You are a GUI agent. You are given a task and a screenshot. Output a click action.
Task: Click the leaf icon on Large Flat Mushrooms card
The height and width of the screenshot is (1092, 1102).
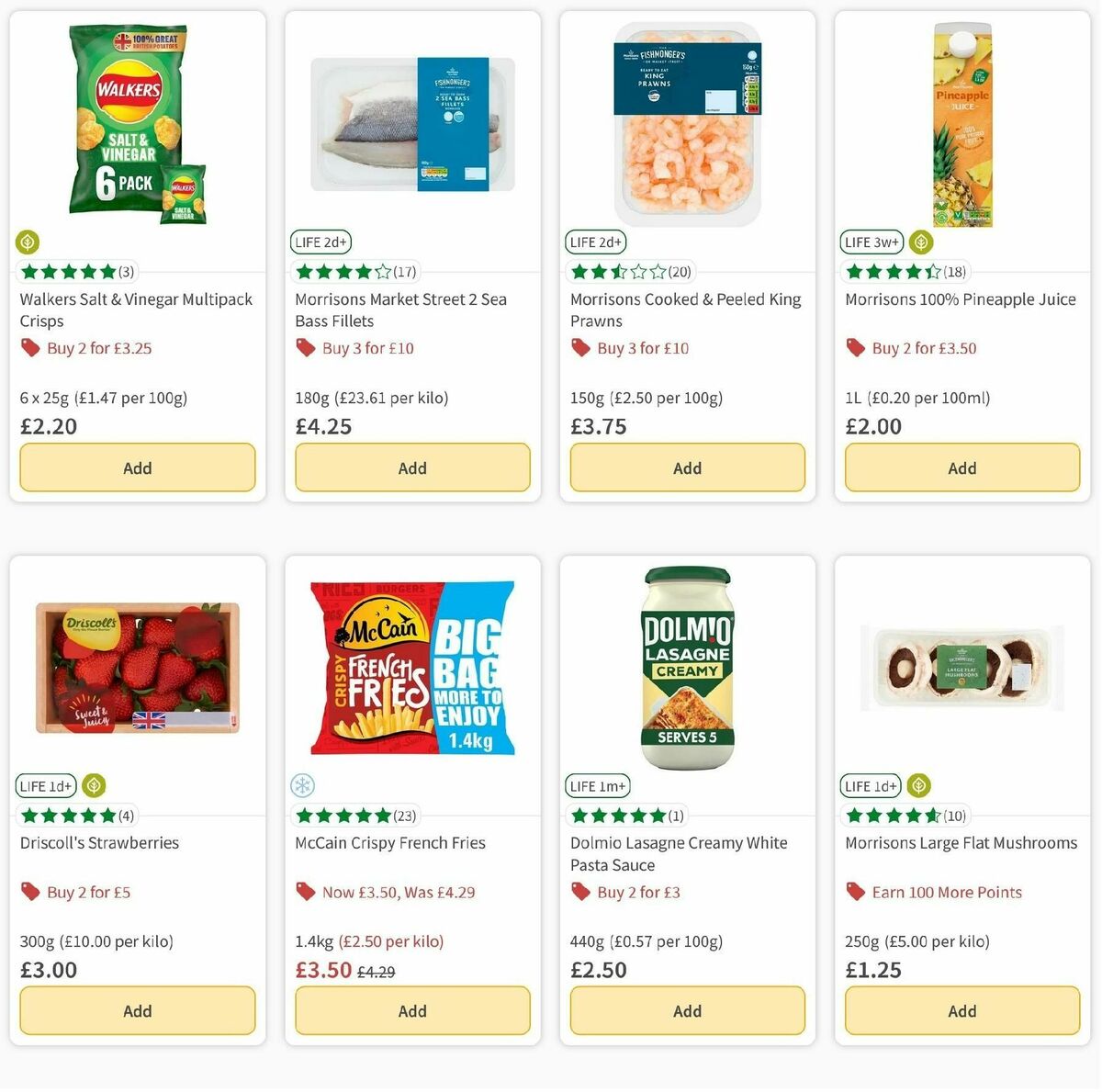coord(916,785)
